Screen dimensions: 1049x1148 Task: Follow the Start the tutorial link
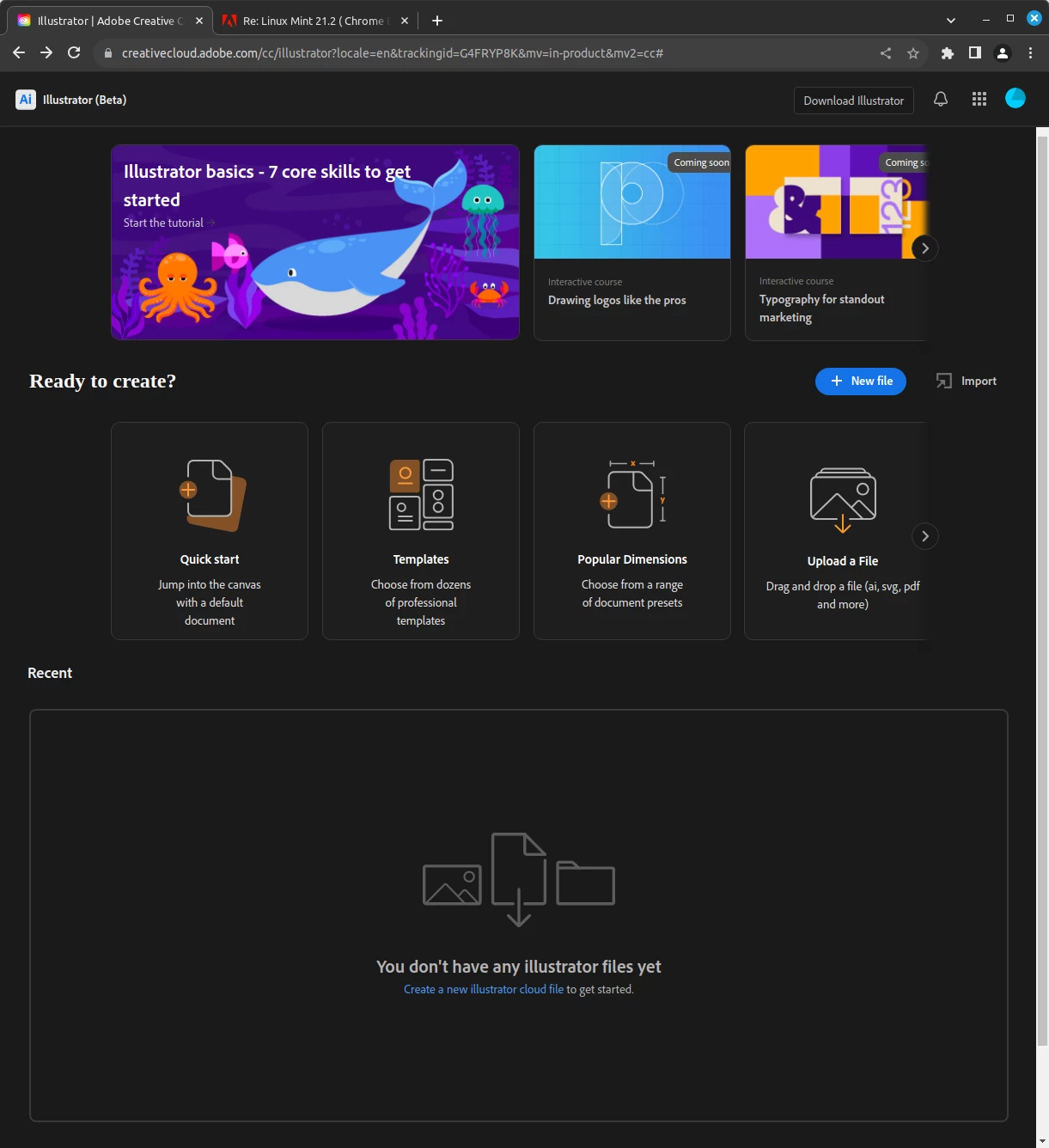click(168, 223)
